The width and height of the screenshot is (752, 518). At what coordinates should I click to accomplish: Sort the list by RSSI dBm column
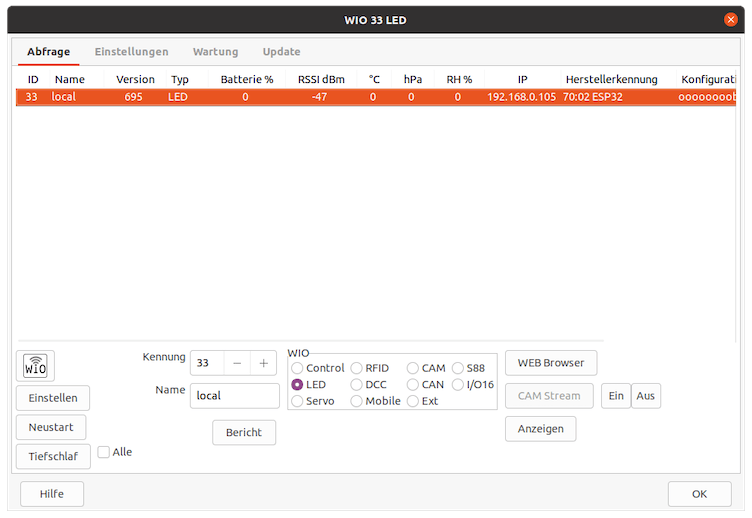pos(319,79)
